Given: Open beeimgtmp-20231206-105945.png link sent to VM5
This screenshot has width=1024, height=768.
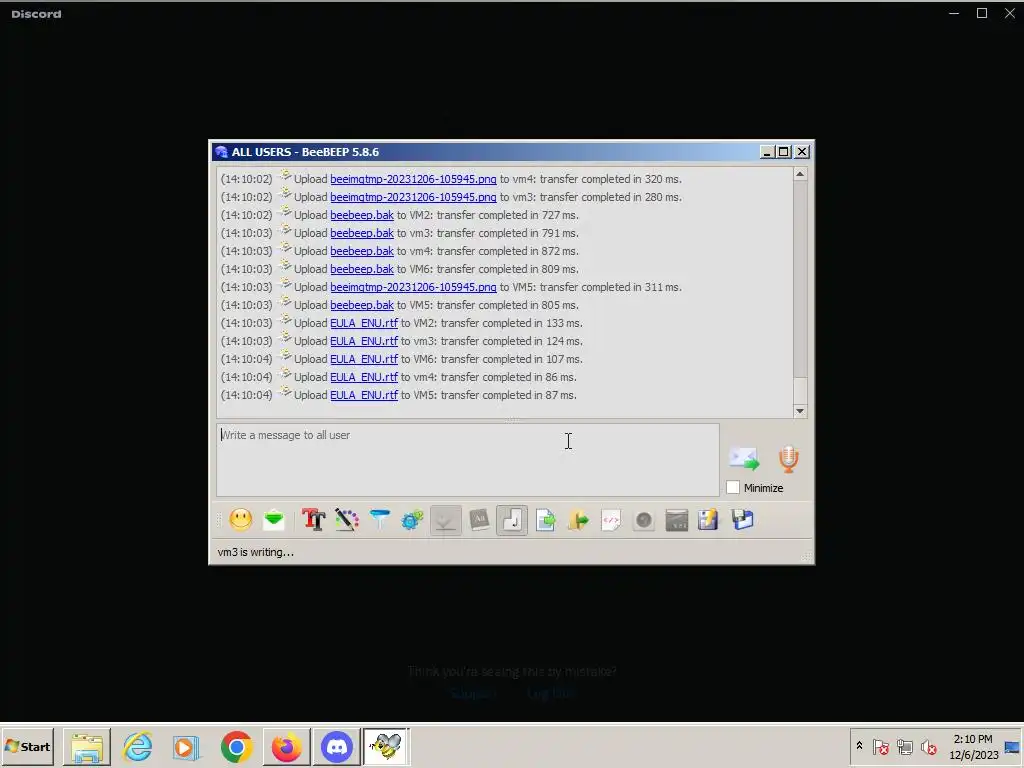Looking at the screenshot, I should (x=413, y=287).
